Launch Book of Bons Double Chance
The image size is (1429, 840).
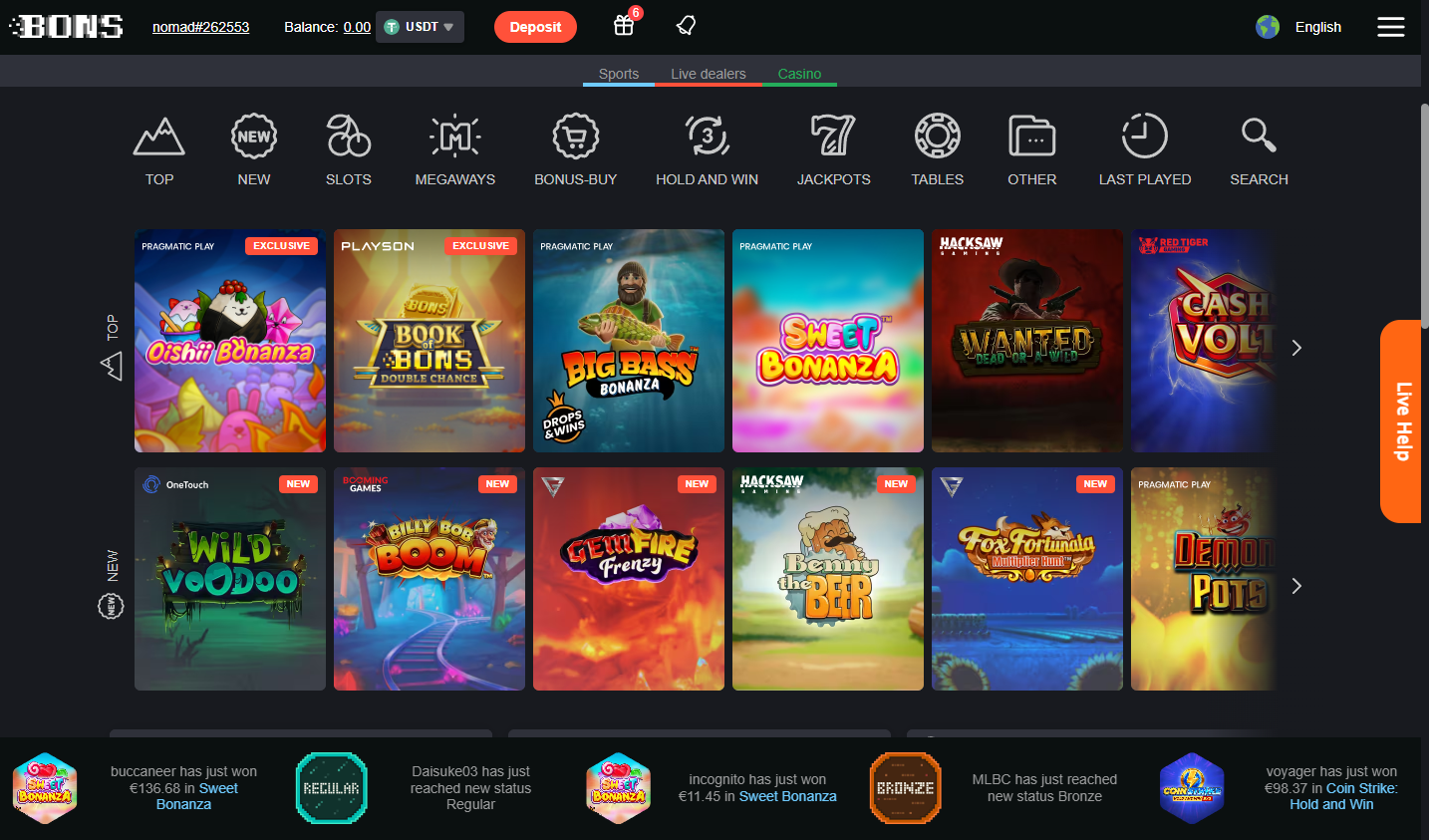pos(429,341)
